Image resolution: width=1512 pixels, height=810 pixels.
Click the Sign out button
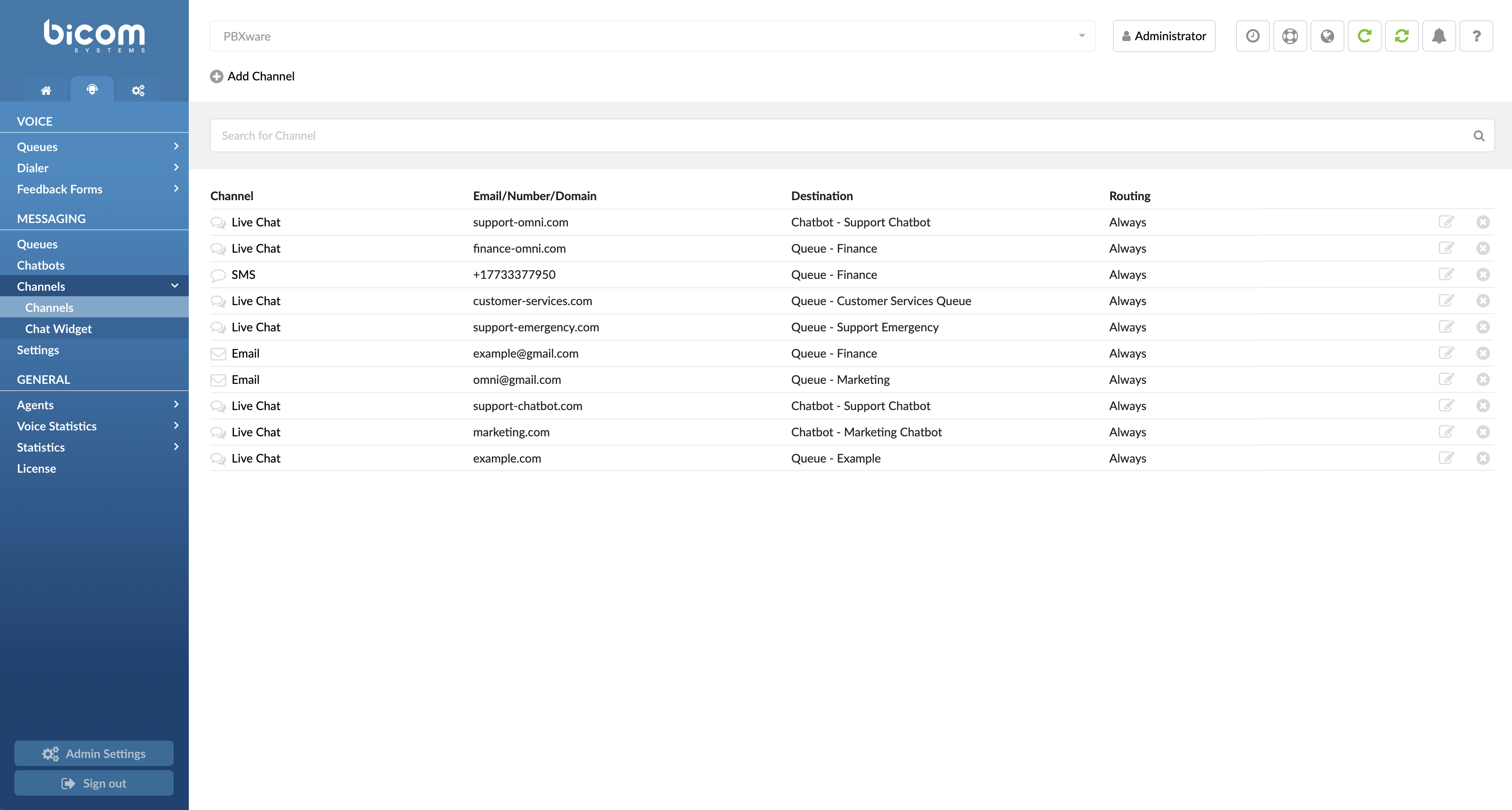point(94,783)
